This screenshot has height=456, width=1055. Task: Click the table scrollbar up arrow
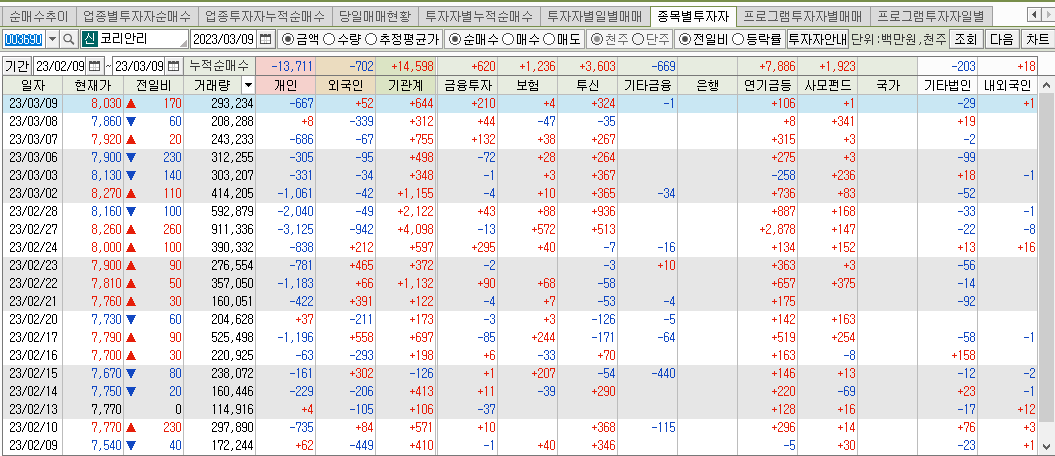point(1047,86)
